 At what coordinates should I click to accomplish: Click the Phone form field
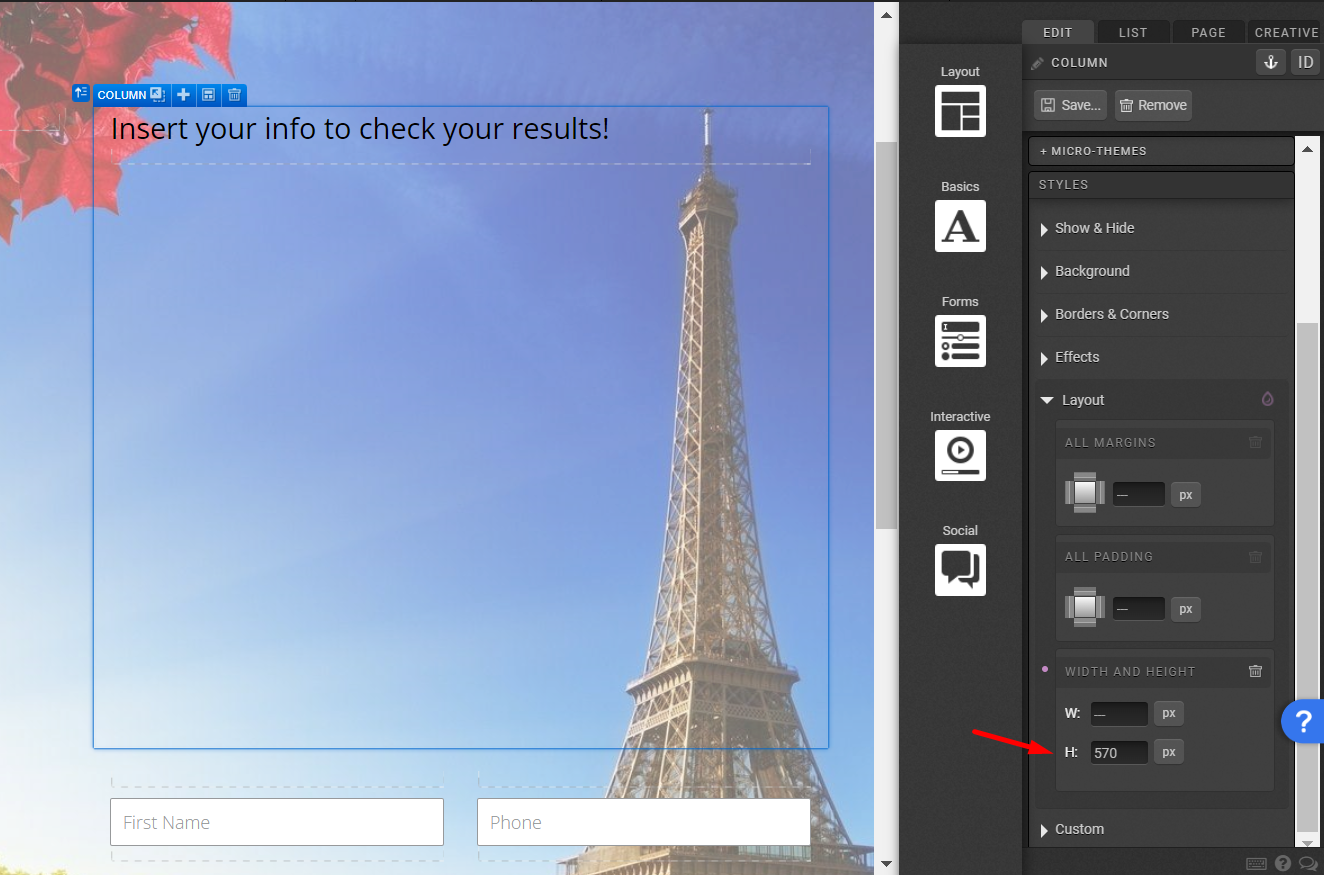coord(644,822)
